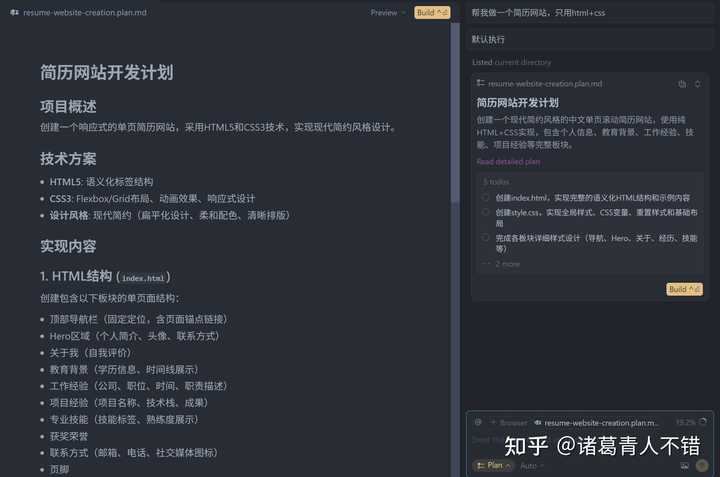Click the round send button
Image resolution: width=720 pixels, height=477 pixels.
702,466
